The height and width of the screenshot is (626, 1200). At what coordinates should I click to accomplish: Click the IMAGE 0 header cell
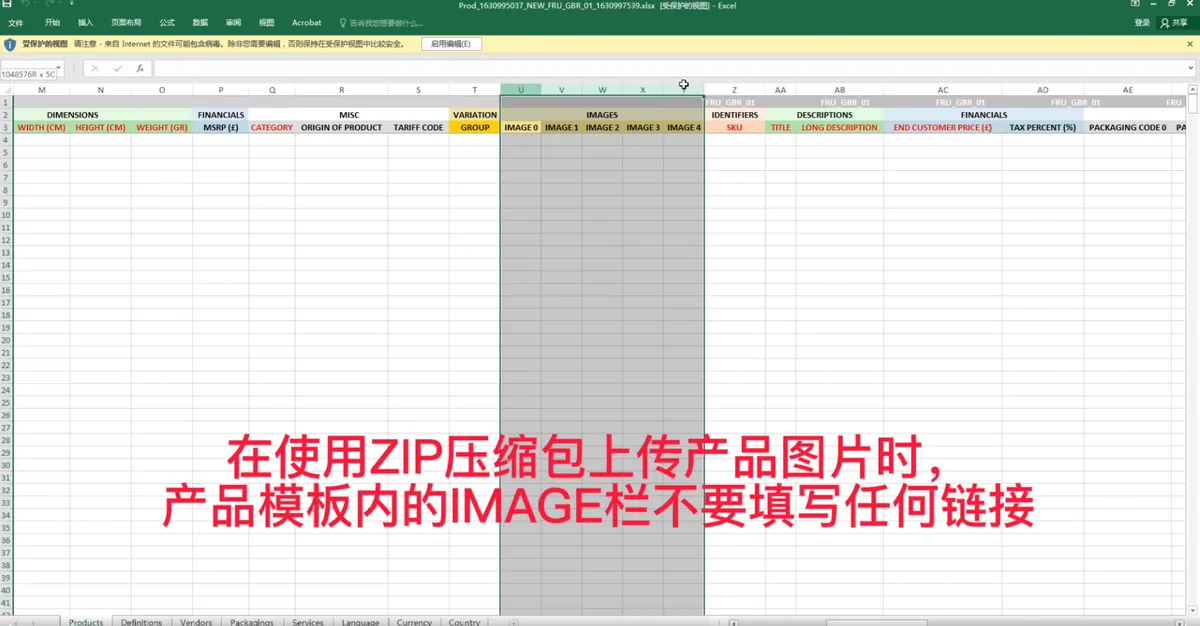[521, 128]
